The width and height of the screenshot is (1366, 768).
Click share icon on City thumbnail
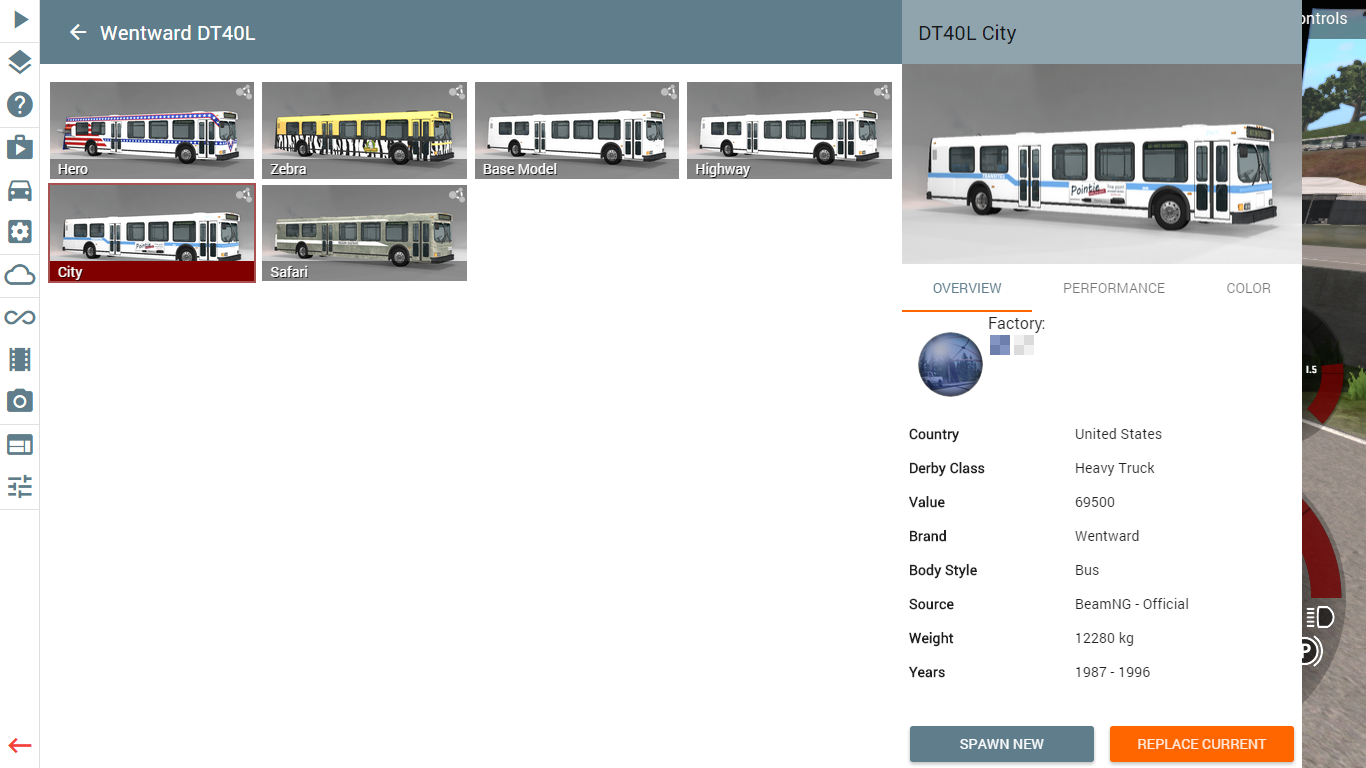click(244, 195)
